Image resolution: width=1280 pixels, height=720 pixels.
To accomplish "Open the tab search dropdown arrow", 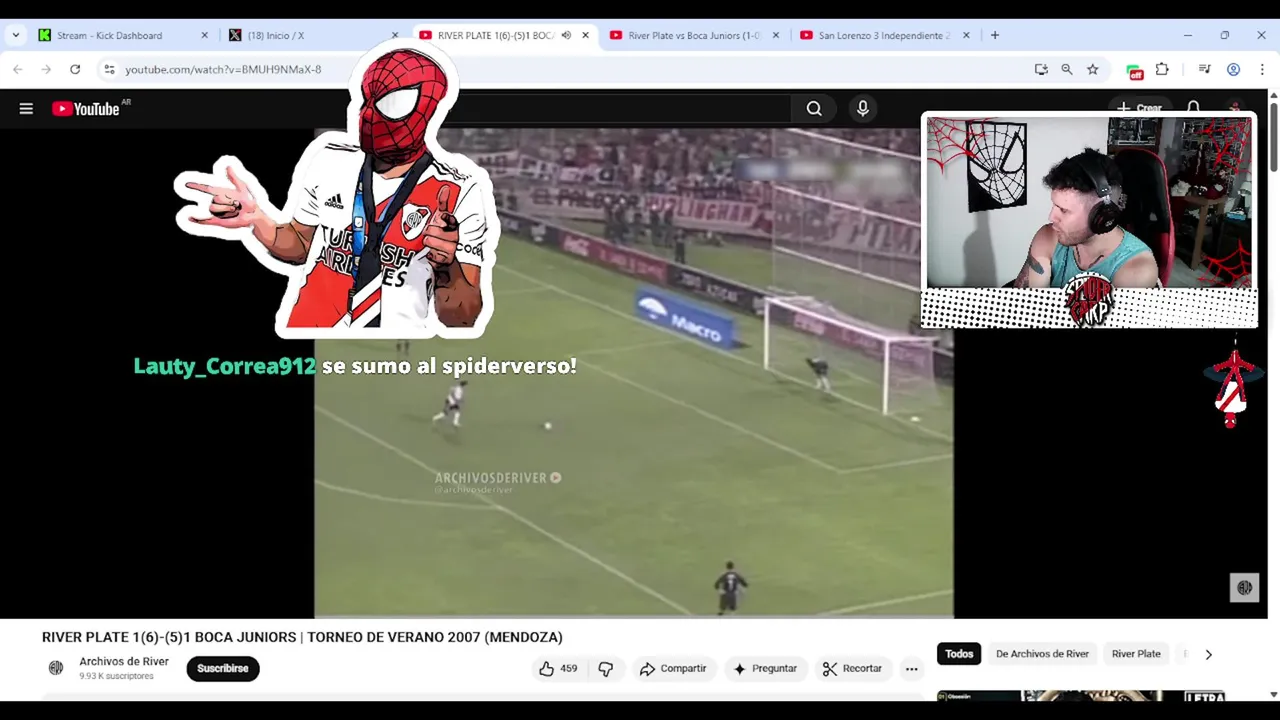I will coord(15,35).
